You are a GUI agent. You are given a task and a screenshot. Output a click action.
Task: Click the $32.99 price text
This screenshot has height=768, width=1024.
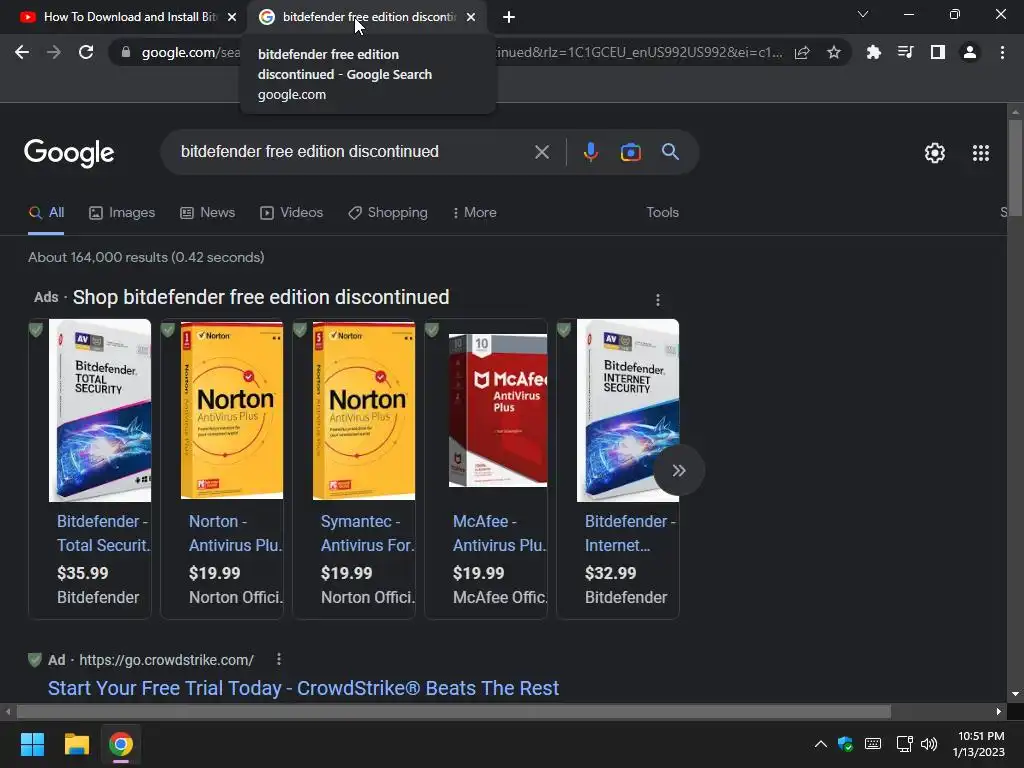(610, 573)
